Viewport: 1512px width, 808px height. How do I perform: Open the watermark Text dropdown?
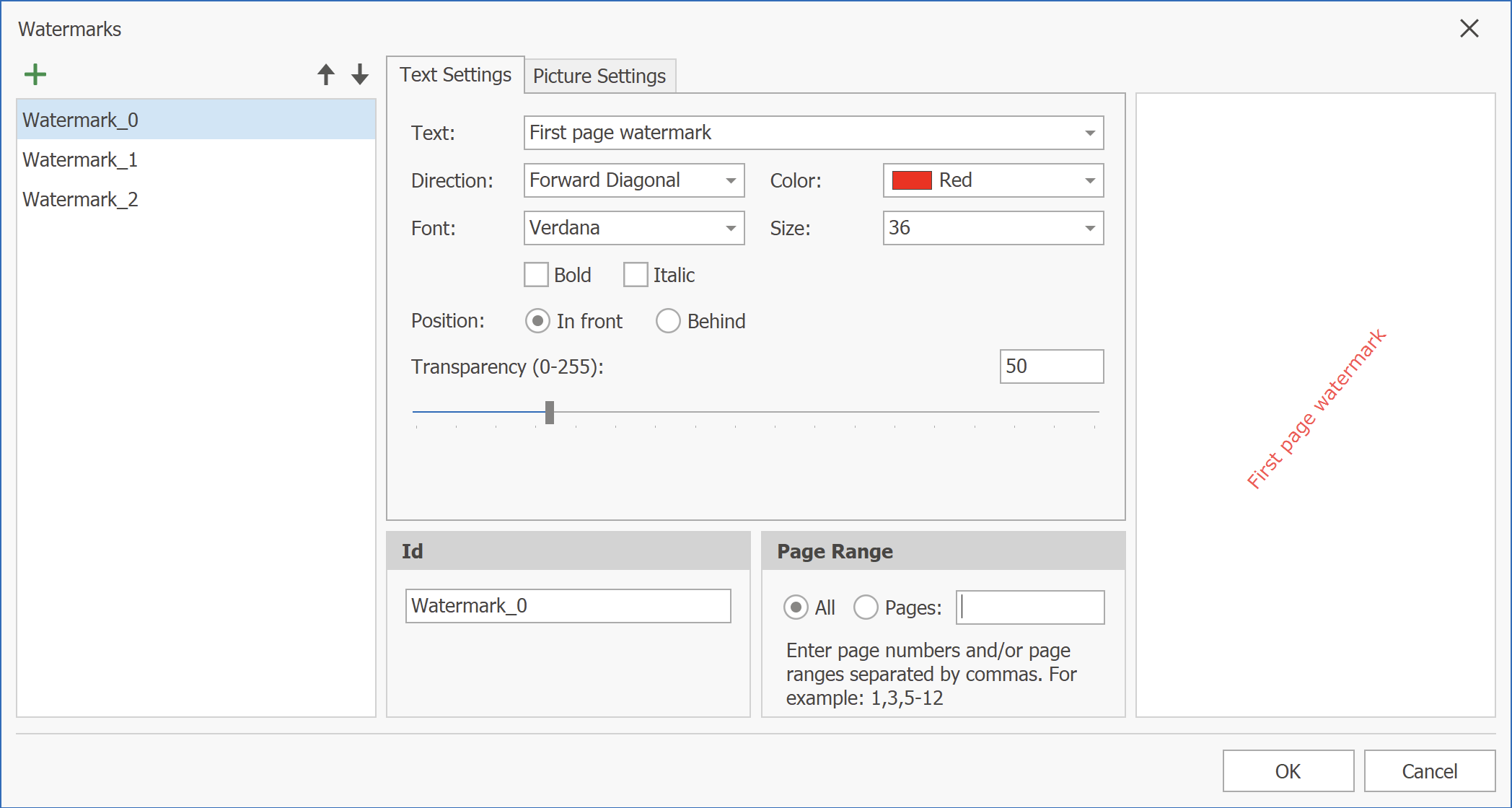click(1089, 133)
